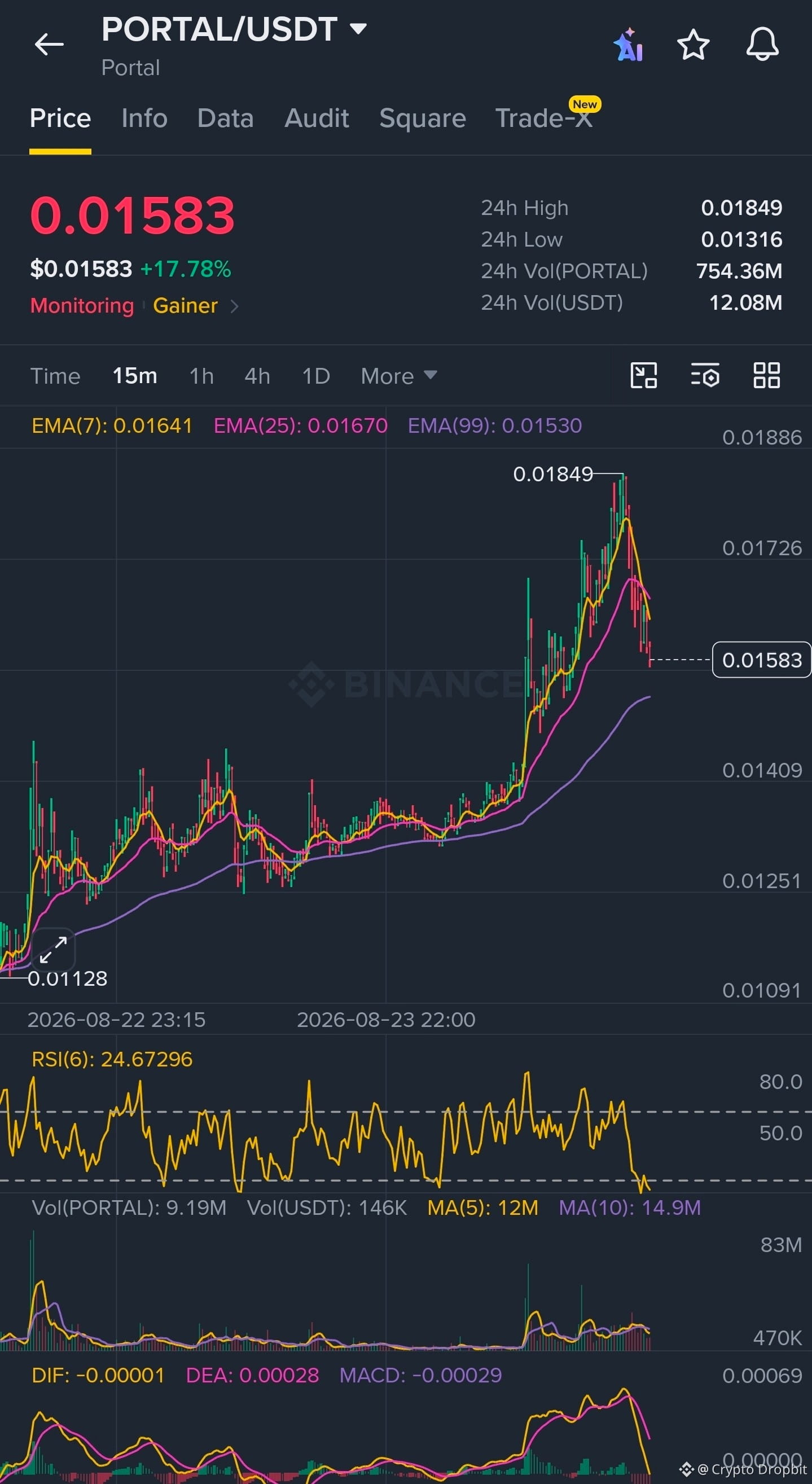
Task: Set a price alert with the bell icon
Action: 762,45
